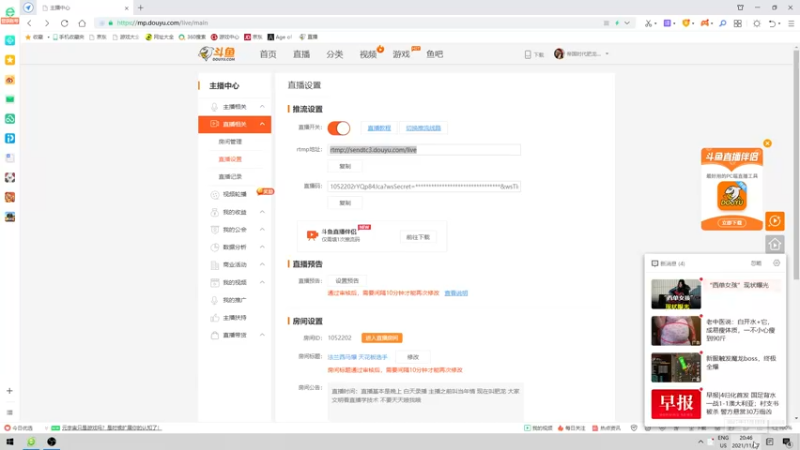The width and height of the screenshot is (800, 450).
Task: Click the browser back arrow
Action: click(30, 23)
